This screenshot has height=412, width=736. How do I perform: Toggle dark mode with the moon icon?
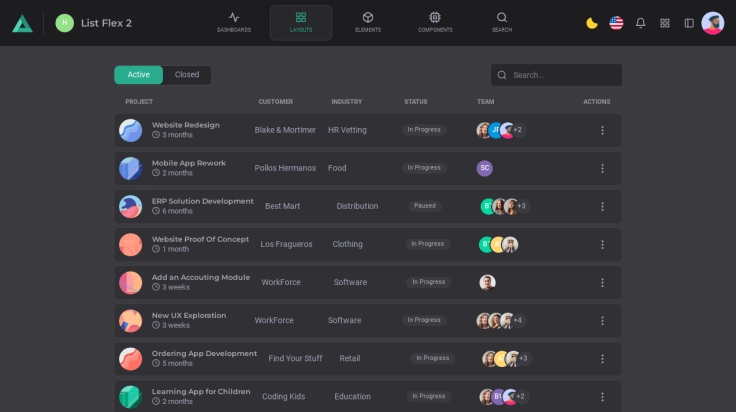[x=592, y=23]
